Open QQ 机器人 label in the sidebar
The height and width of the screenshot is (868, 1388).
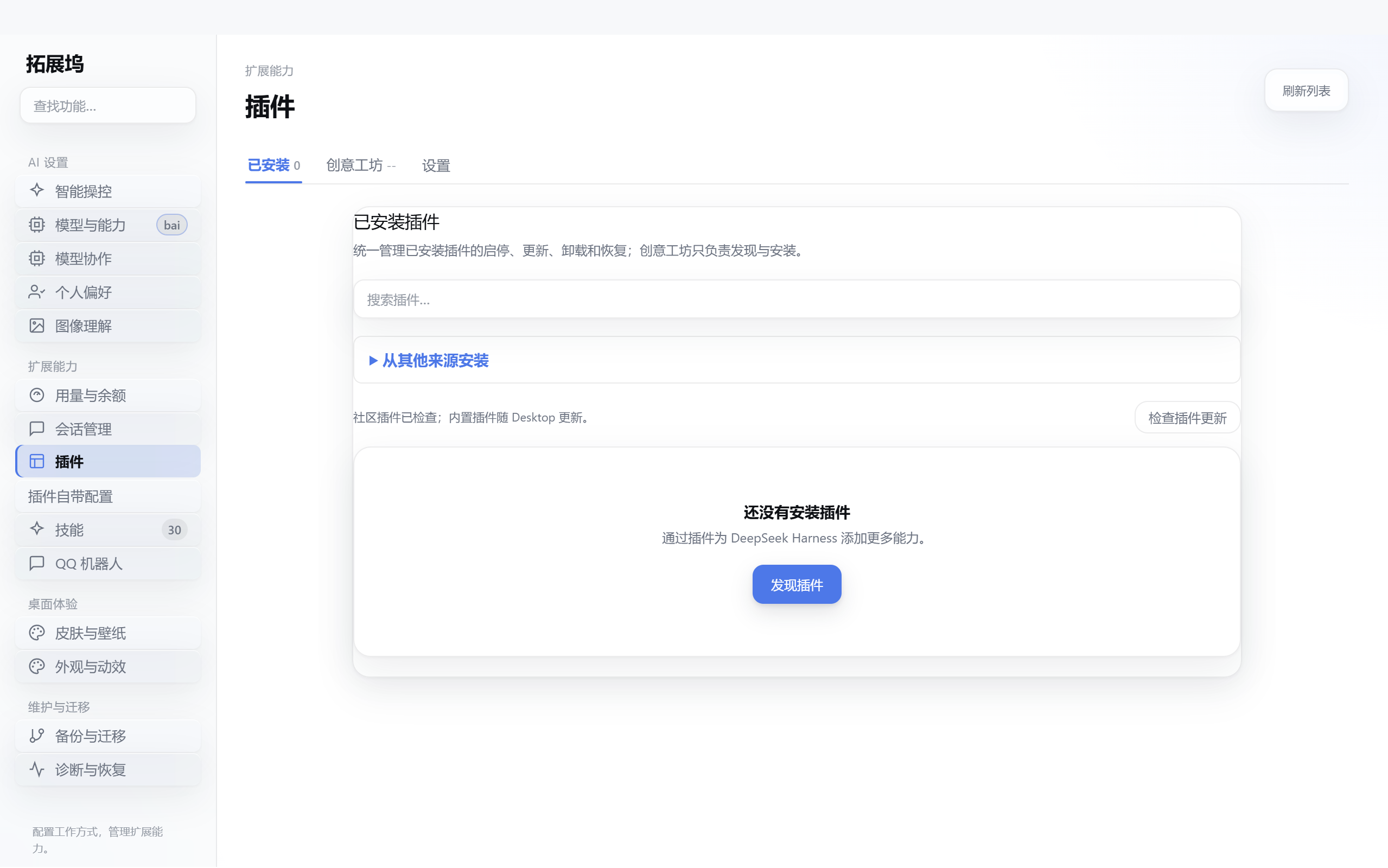(88, 564)
